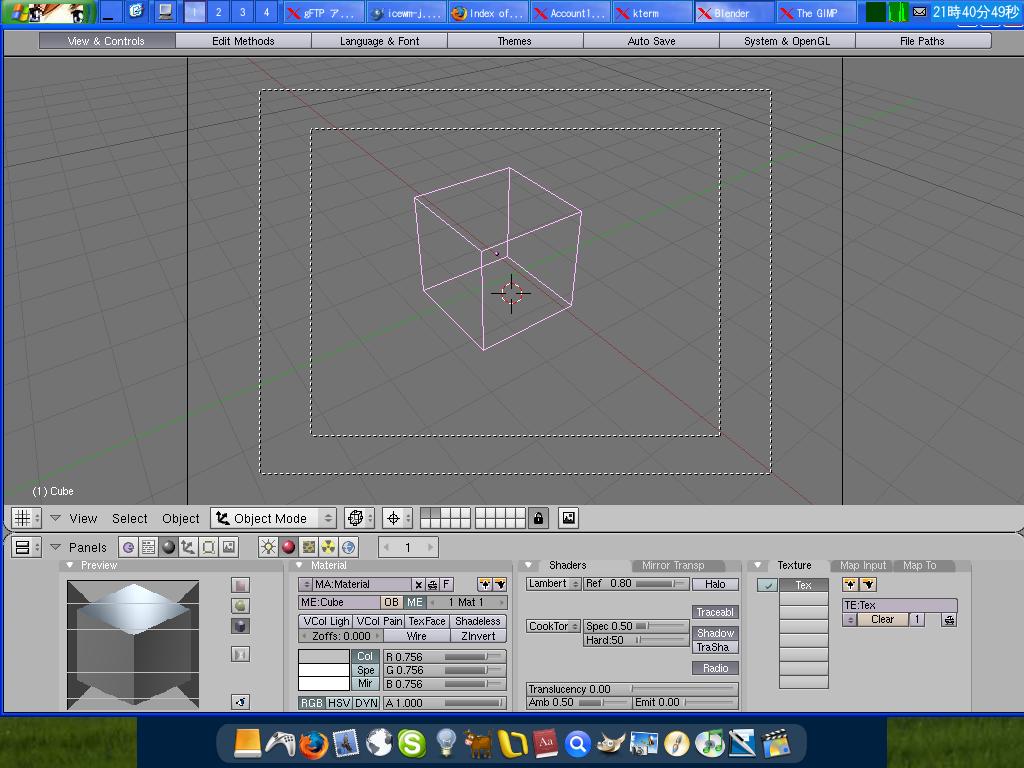Open the View menu

[x=83, y=518]
